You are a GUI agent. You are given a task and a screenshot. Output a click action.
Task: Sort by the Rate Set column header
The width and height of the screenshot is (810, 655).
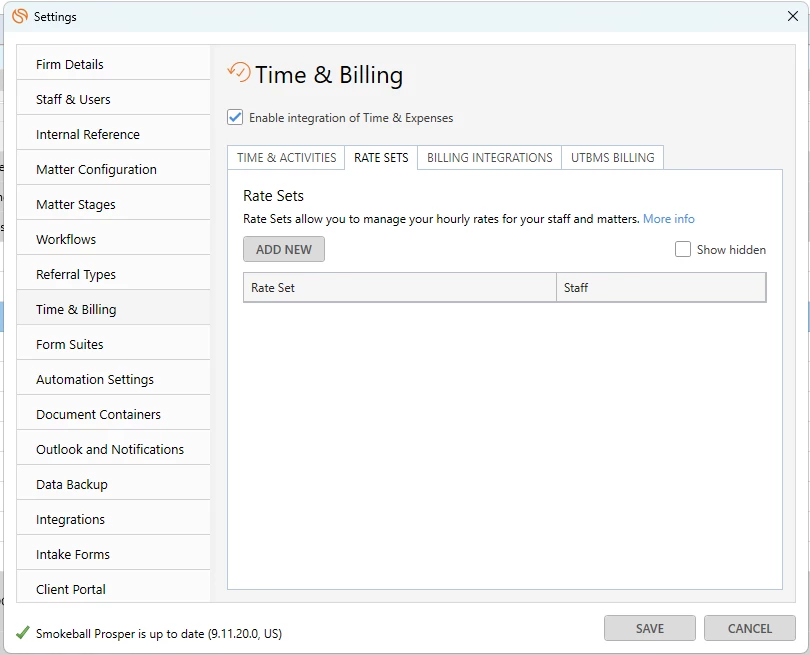[399, 287]
